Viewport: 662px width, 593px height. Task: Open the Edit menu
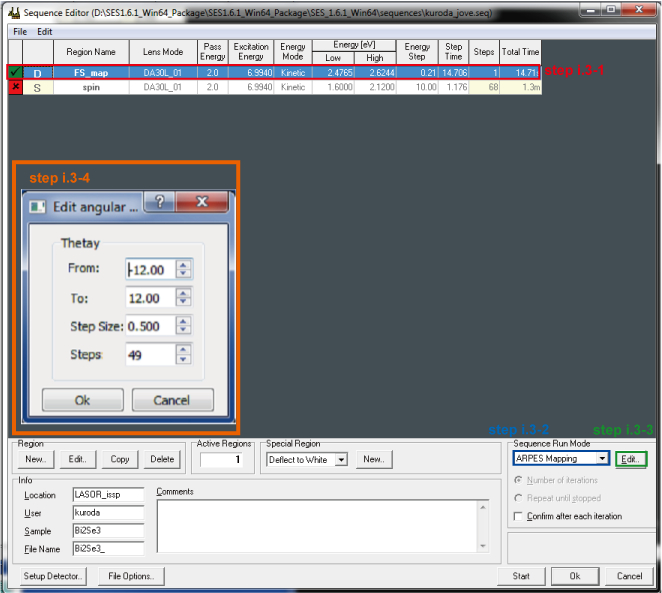(x=45, y=32)
